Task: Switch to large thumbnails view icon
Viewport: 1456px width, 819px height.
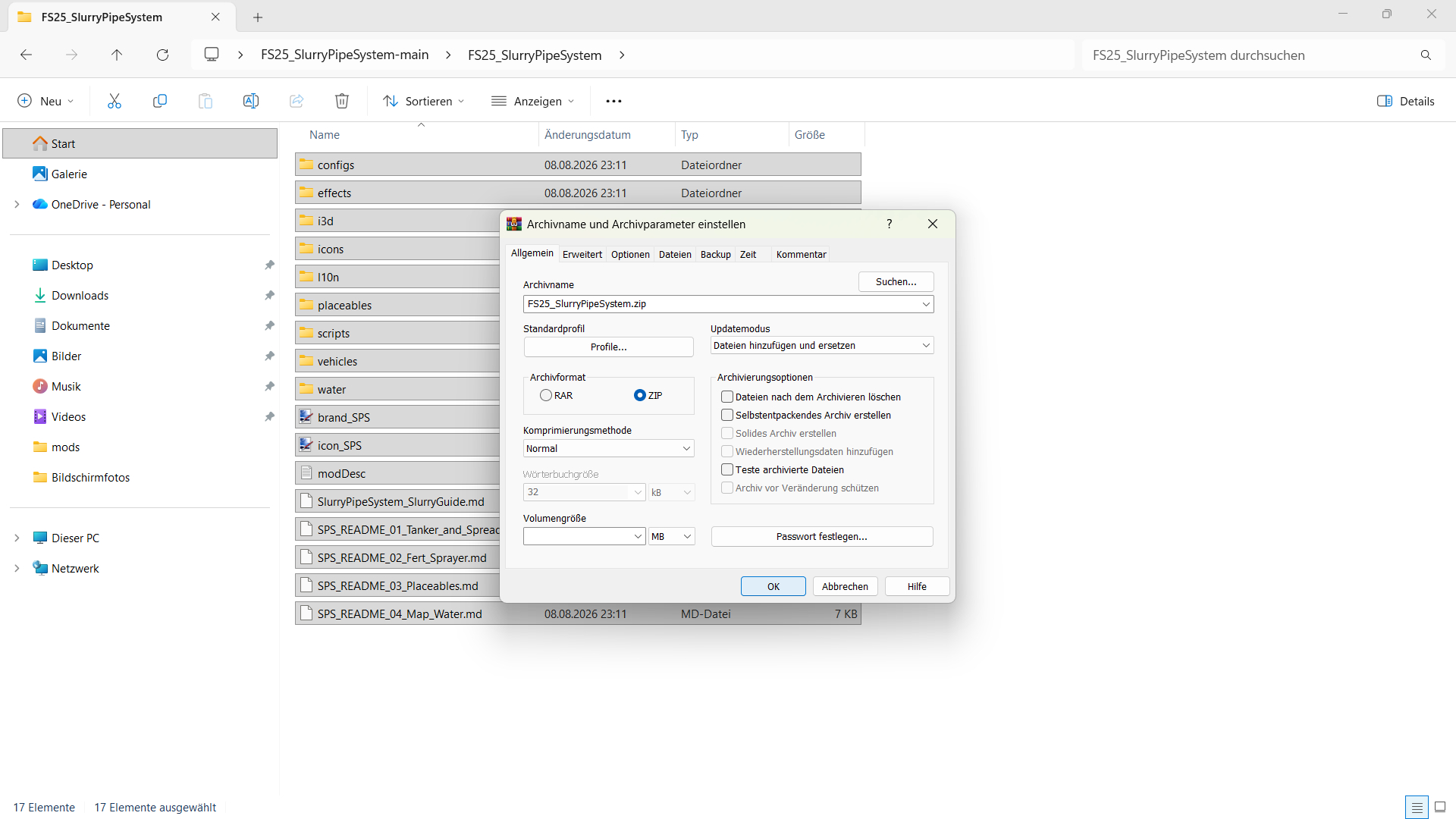Action: coord(1440,807)
